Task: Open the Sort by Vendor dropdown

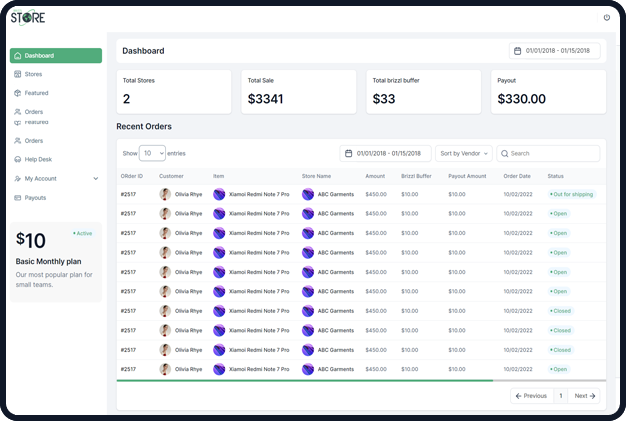Action: 463,154
